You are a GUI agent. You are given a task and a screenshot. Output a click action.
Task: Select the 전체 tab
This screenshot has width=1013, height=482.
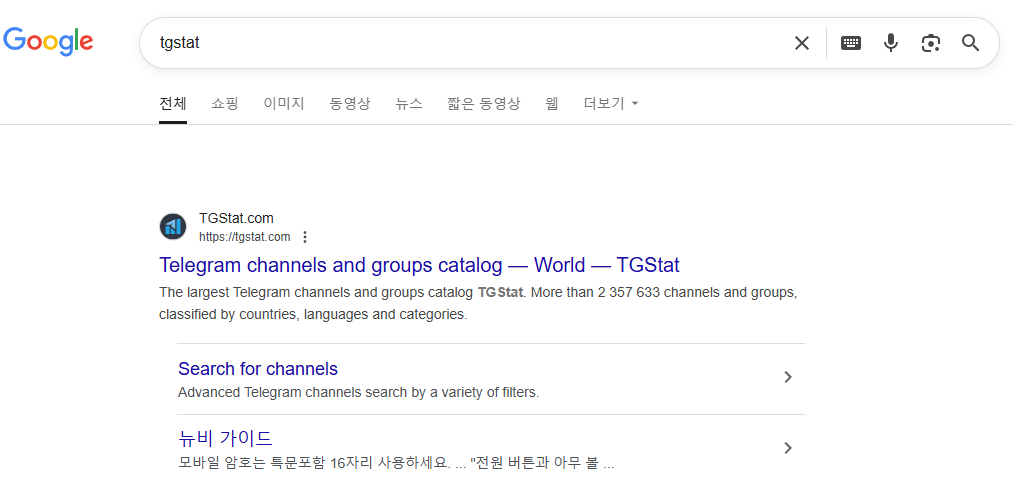click(x=173, y=103)
